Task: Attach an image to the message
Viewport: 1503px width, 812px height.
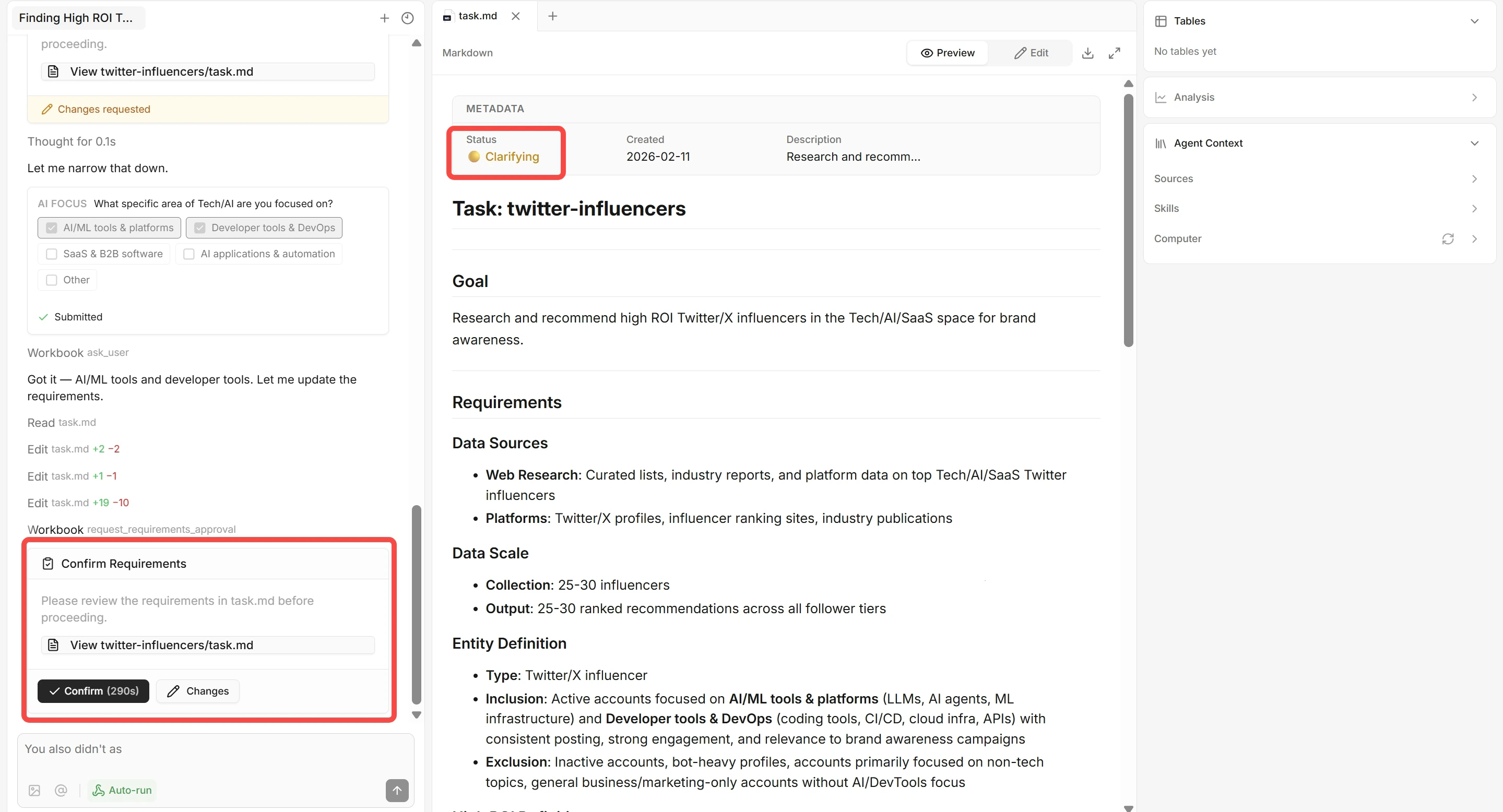Action: [x=34, y=790]
